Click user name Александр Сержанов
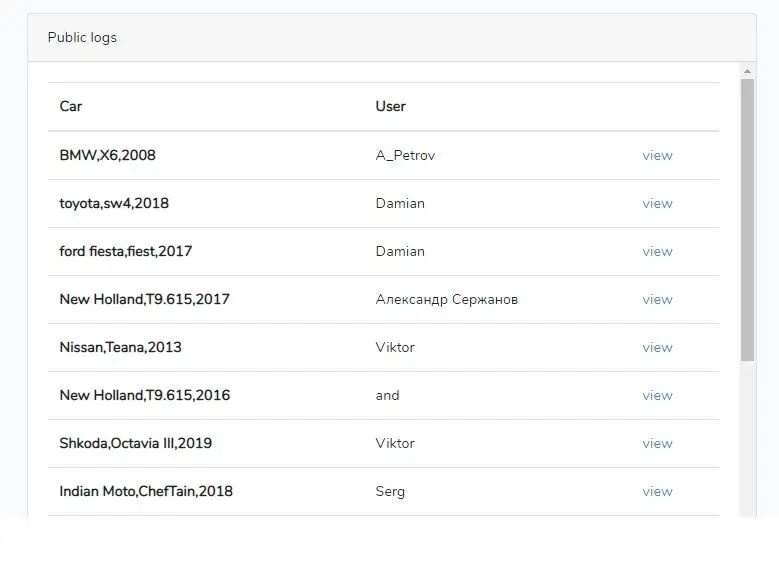 pos(447,299)
